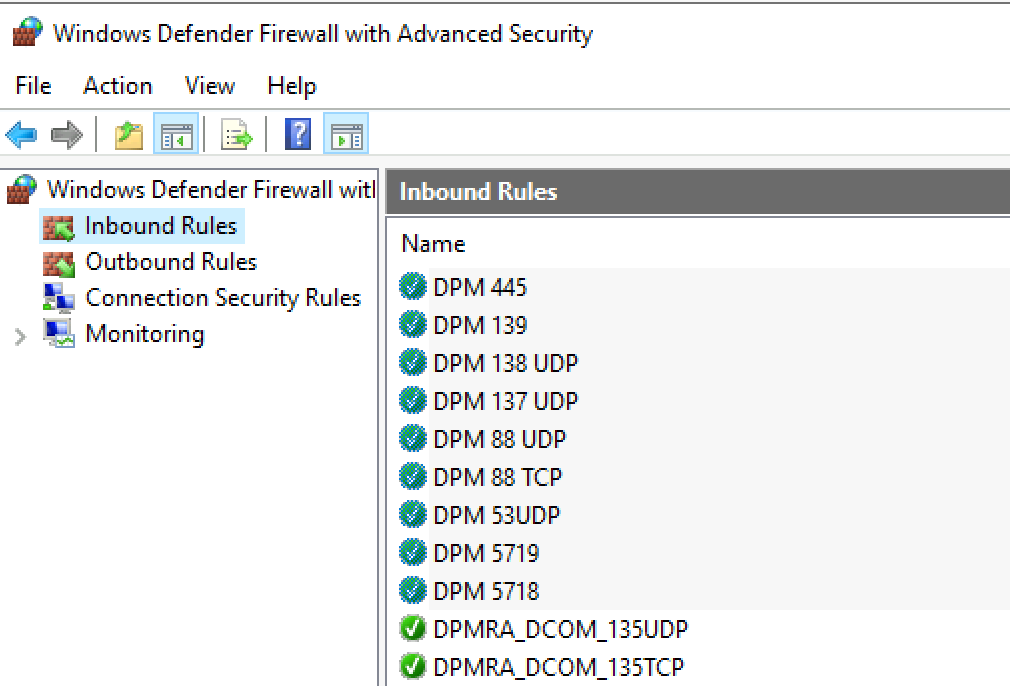Click the firewall icon in the title bar
The height and width of the screenshot is (686, 1010).
point(27,32)
